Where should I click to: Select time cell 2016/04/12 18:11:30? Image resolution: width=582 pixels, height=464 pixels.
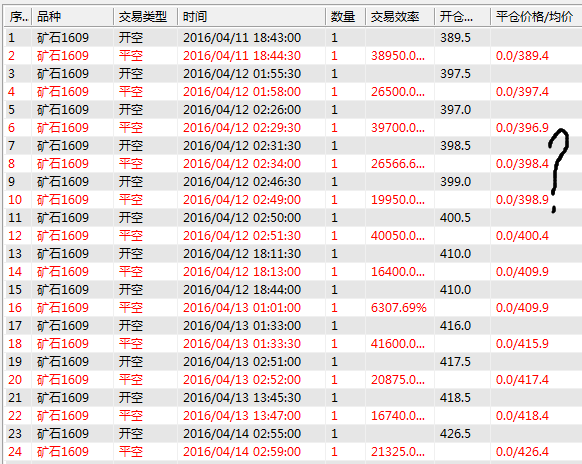(242, 254)
